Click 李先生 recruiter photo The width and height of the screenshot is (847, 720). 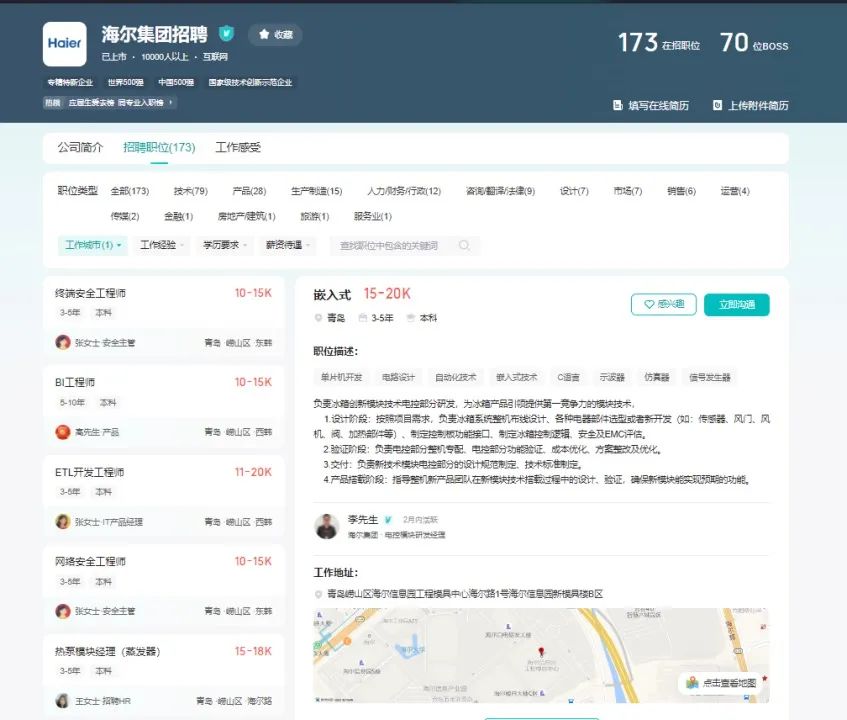pos(327,526)
